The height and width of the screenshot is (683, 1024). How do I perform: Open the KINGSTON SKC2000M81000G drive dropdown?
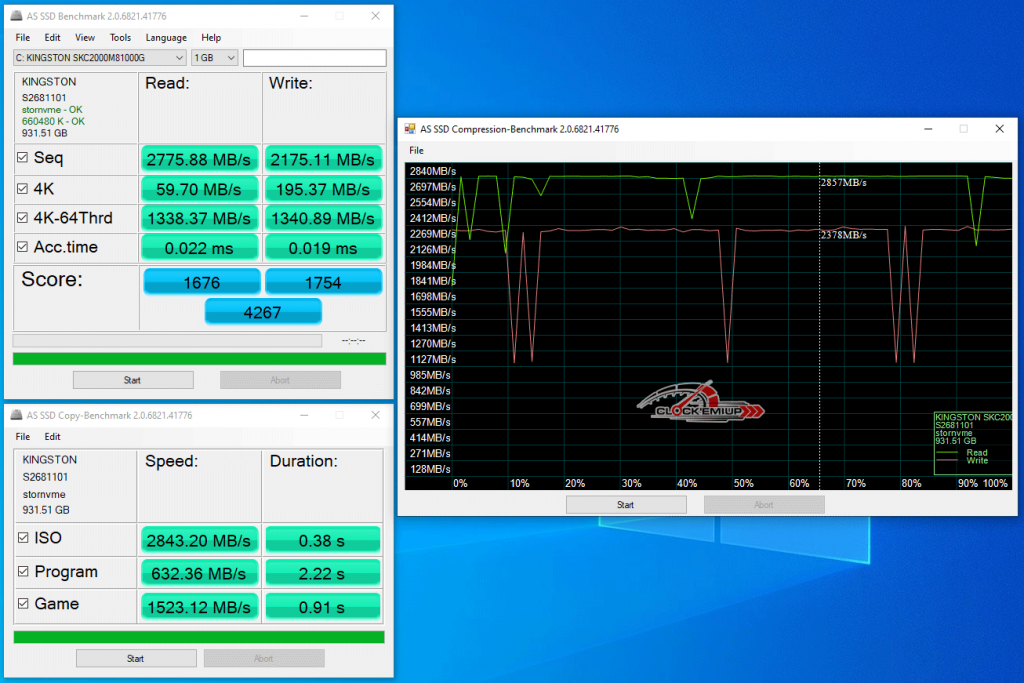pyautogui.click(x=100, y=58)
